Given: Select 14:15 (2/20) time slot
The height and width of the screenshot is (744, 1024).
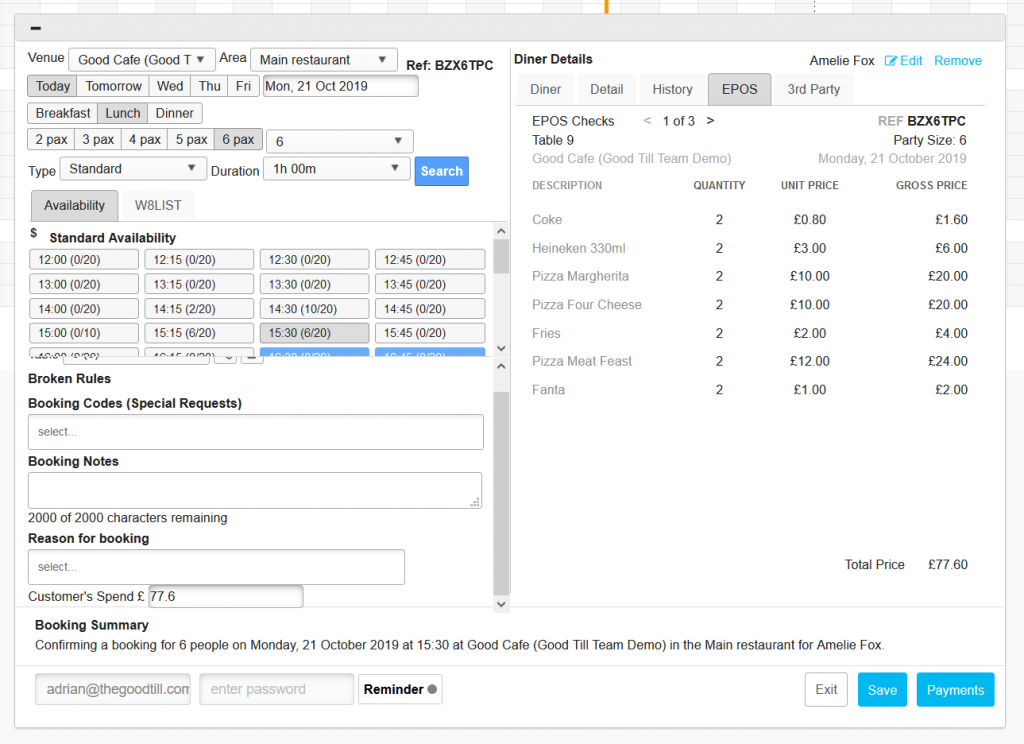Looking at the screenshot, I should tap(199, 308).
